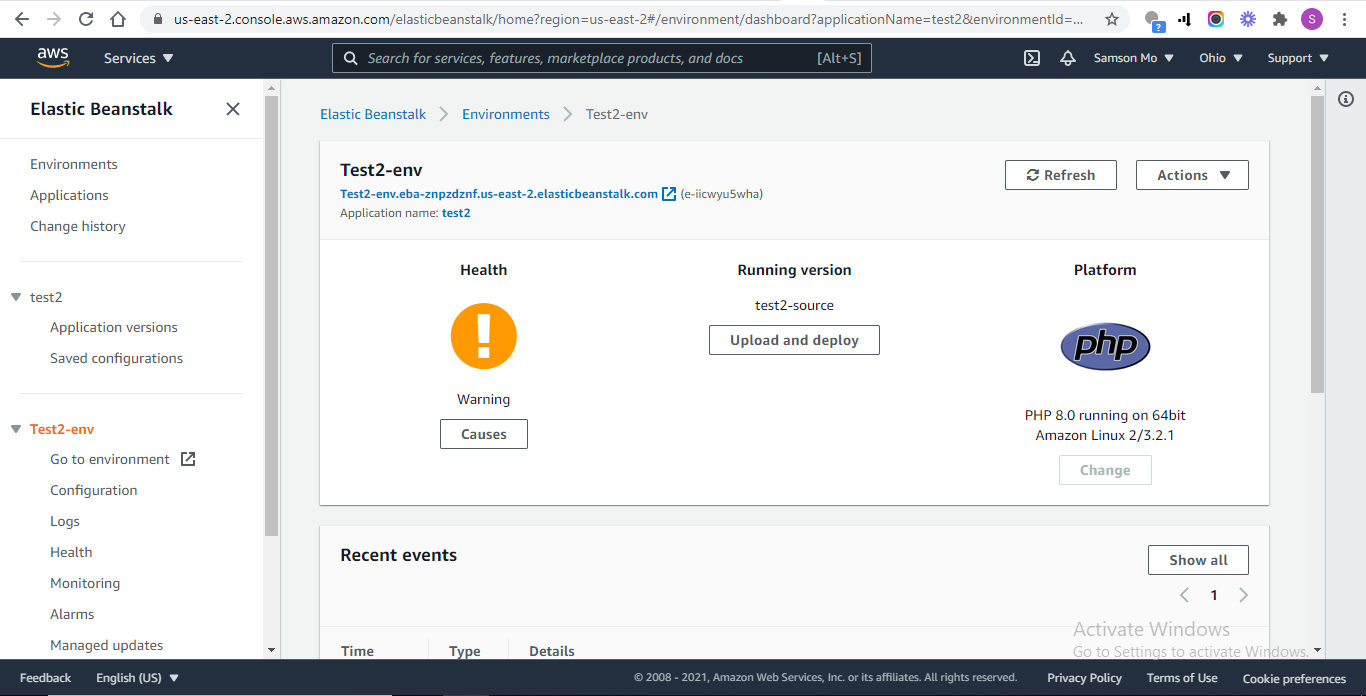Viewport: 1366px width, 696px height.
Task: Open the Actions dropdown
Action: point(1191,174)
